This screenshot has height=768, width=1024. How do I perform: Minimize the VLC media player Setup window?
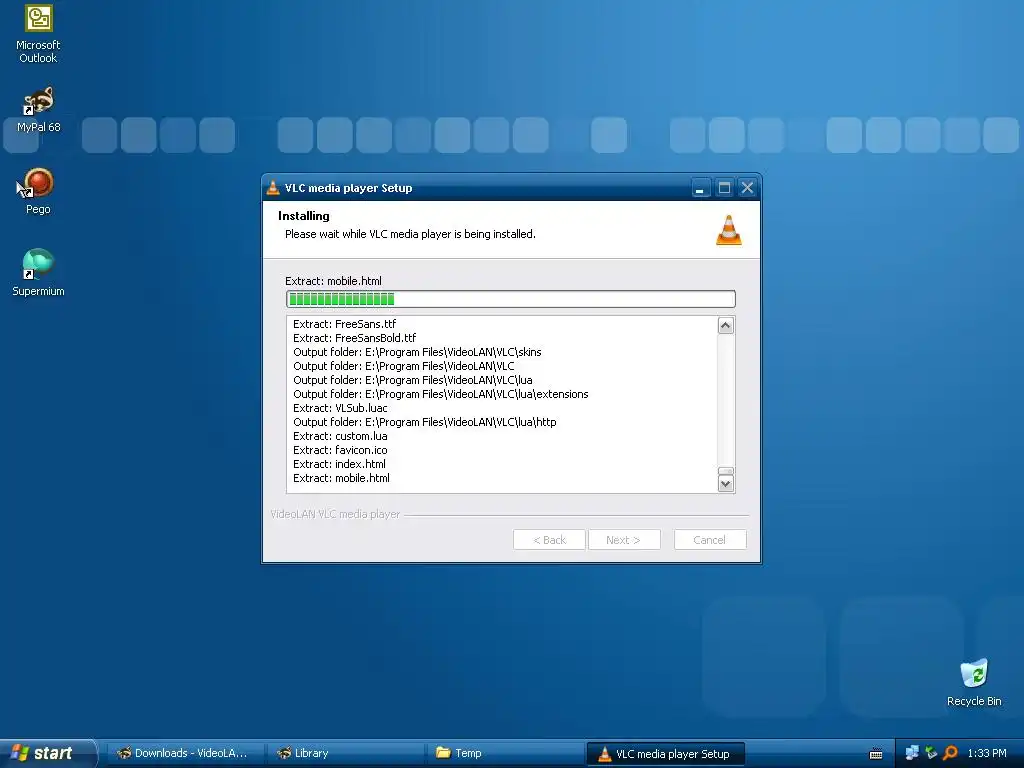(x=700, y=188)
